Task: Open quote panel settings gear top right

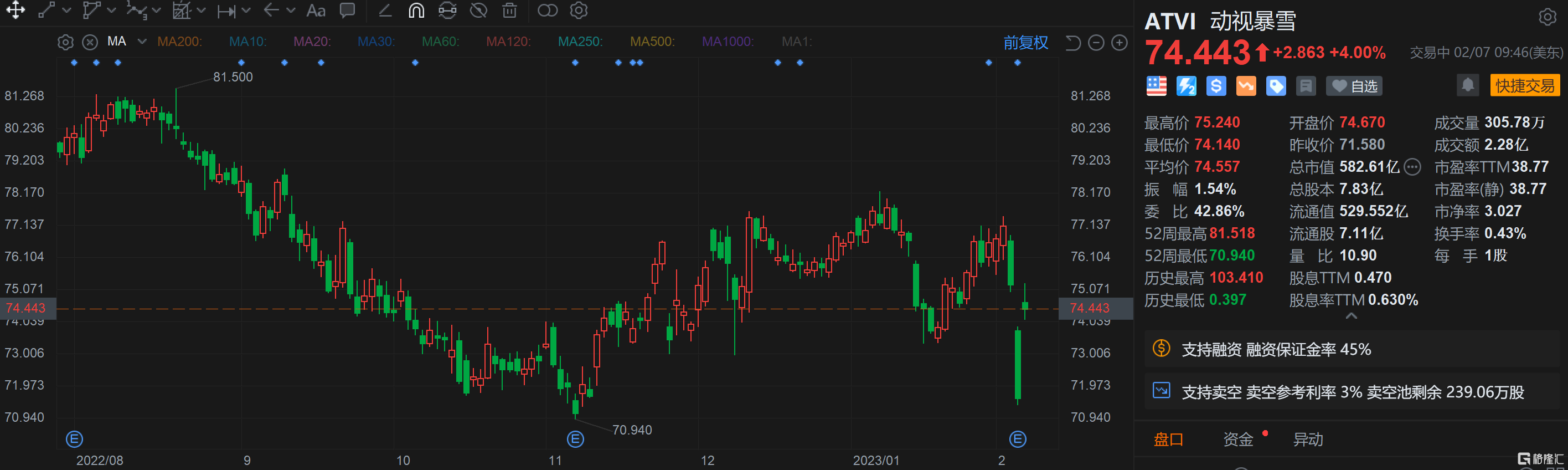Action: click(x=1548, y=17)
